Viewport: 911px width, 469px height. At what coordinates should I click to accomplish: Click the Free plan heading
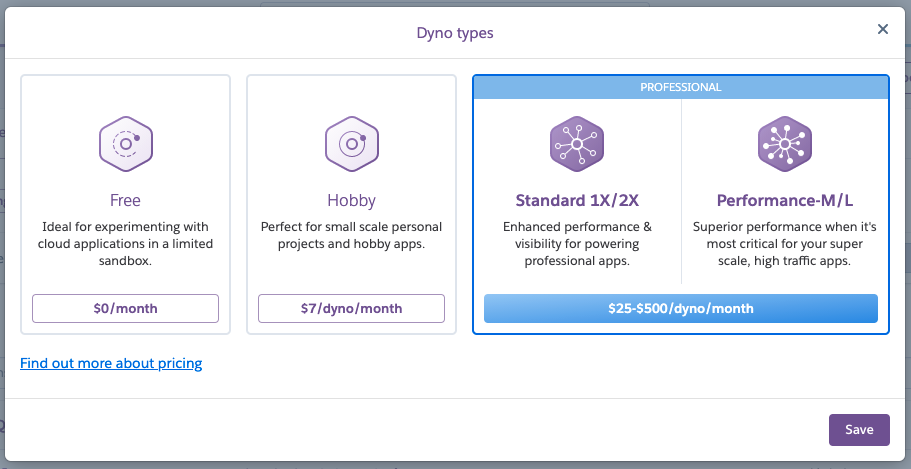125,200
